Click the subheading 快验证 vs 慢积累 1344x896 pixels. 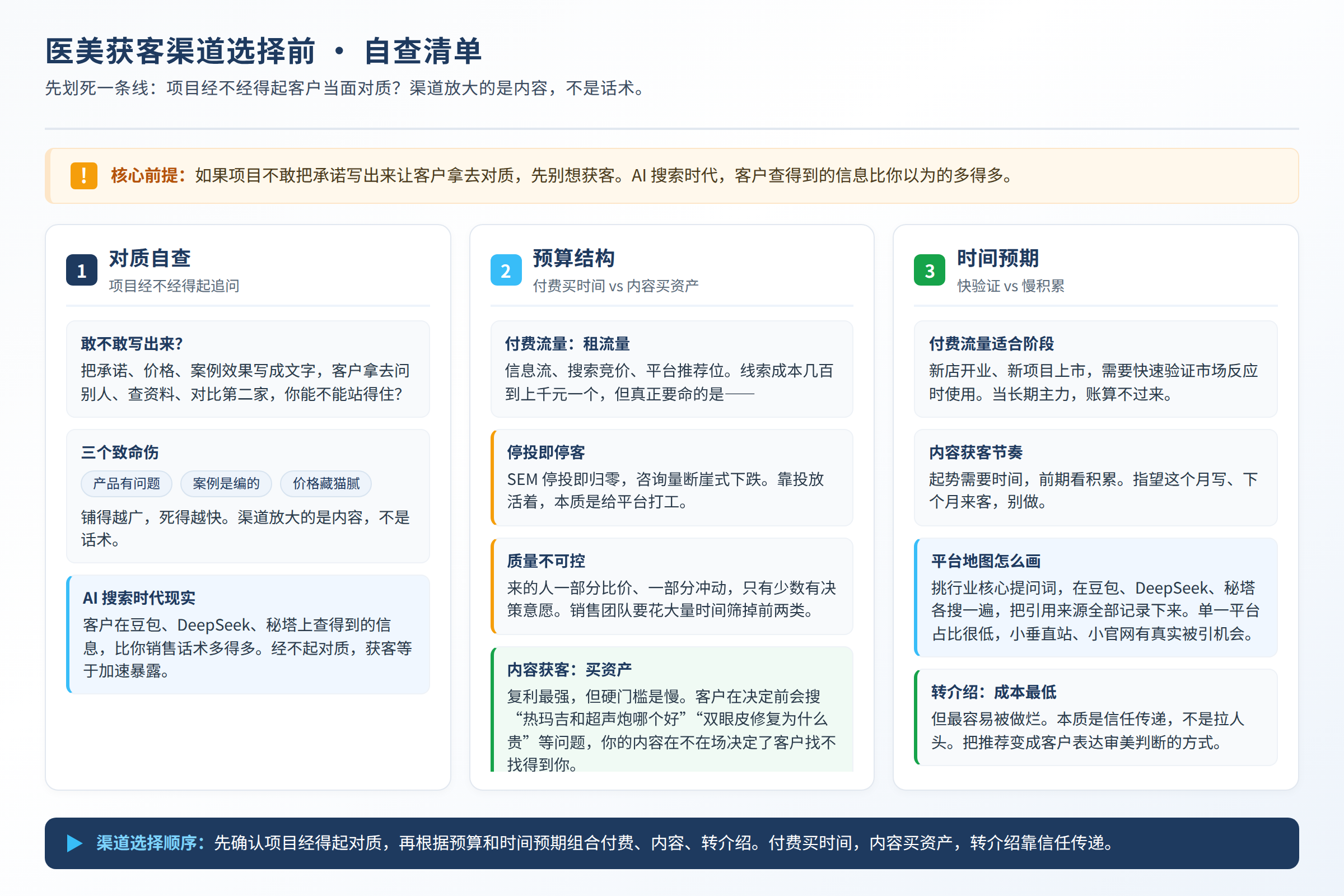[1011, 286]
